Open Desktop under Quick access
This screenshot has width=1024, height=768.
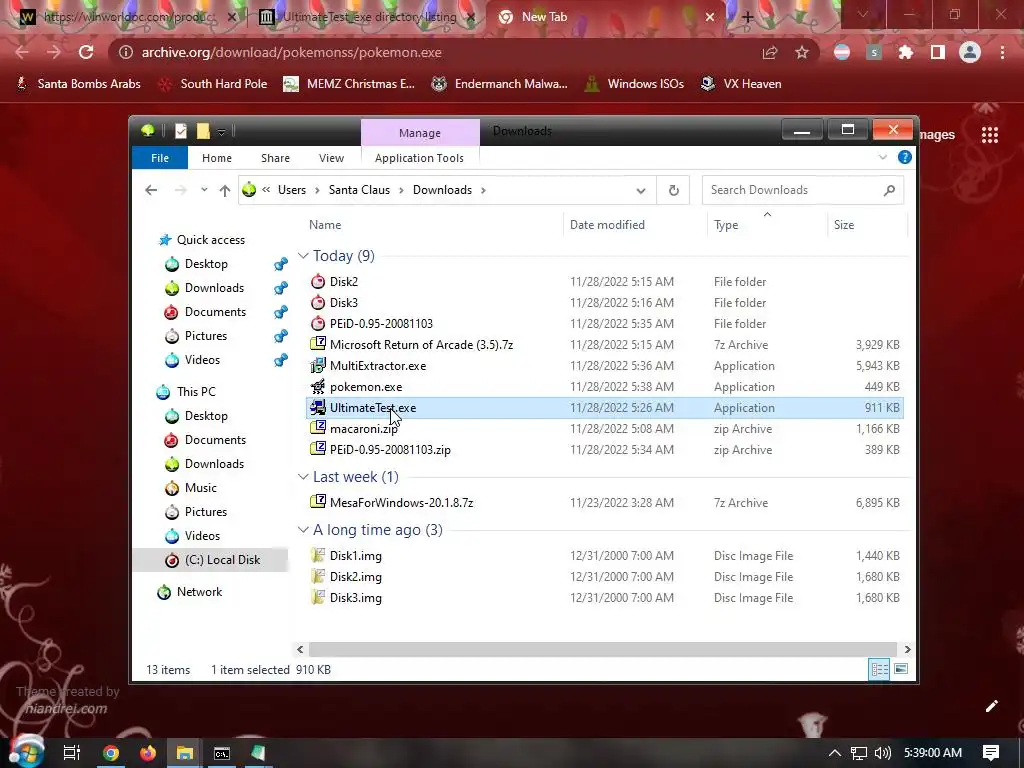[206, 264]
